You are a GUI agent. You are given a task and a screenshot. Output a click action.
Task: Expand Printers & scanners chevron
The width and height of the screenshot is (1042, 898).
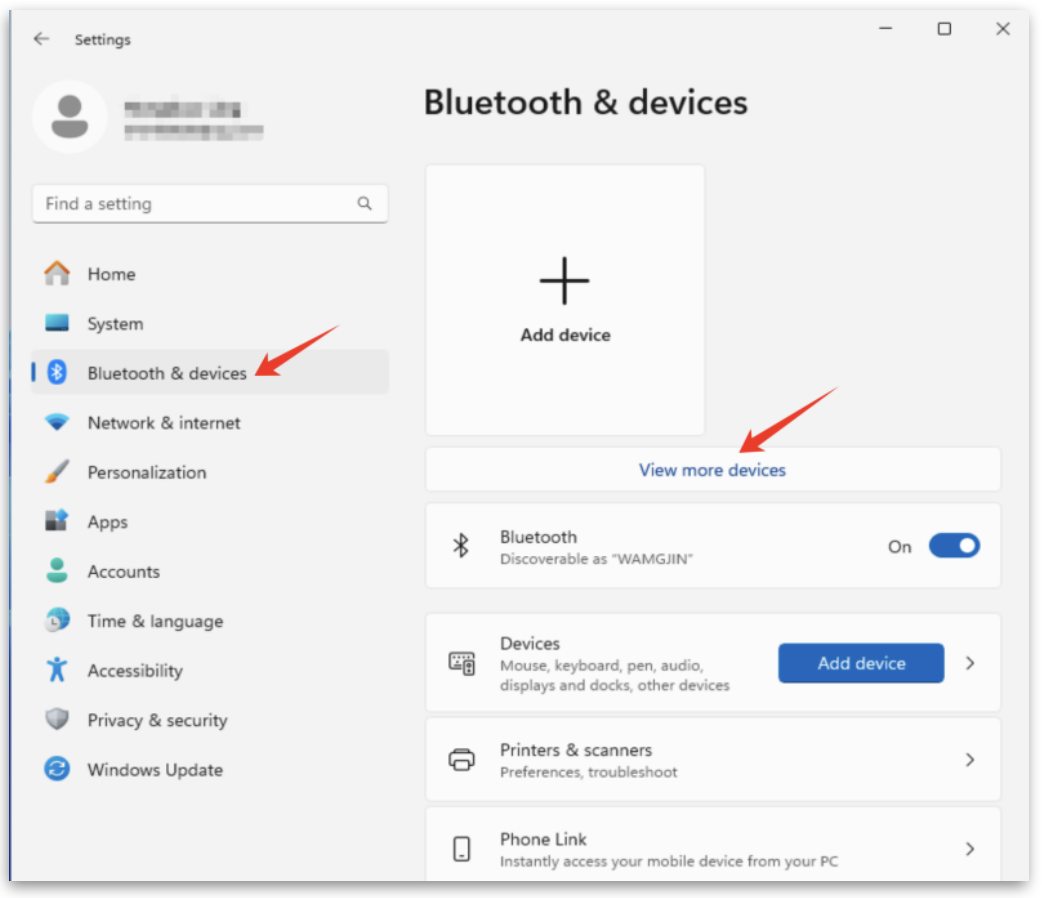coord(969,760)
